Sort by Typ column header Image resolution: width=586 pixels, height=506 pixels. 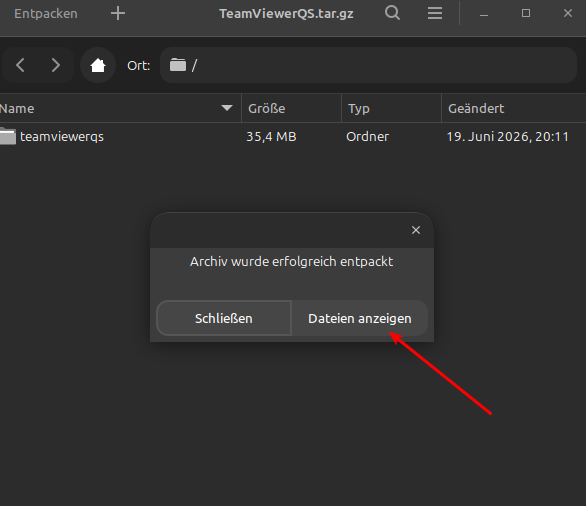tap(391, 108)
